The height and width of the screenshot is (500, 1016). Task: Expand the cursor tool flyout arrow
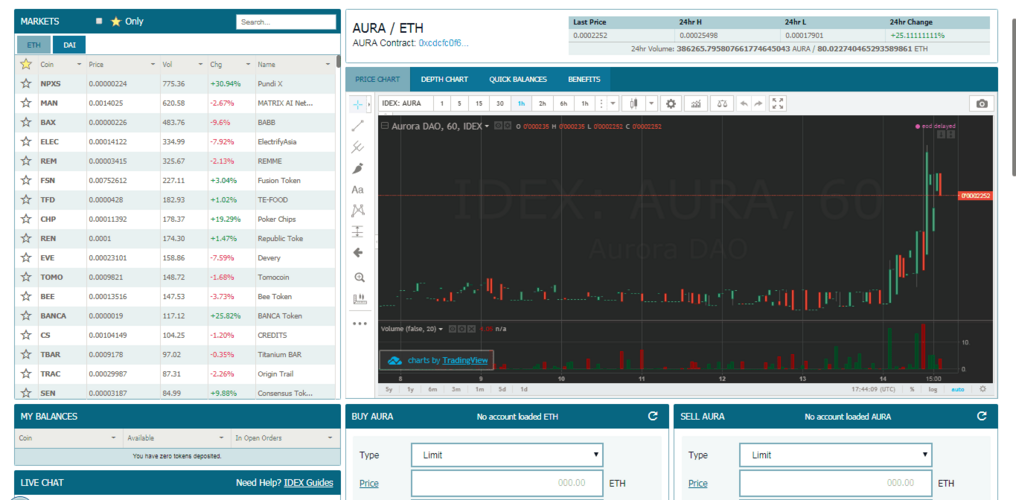(x=368, y=104)
